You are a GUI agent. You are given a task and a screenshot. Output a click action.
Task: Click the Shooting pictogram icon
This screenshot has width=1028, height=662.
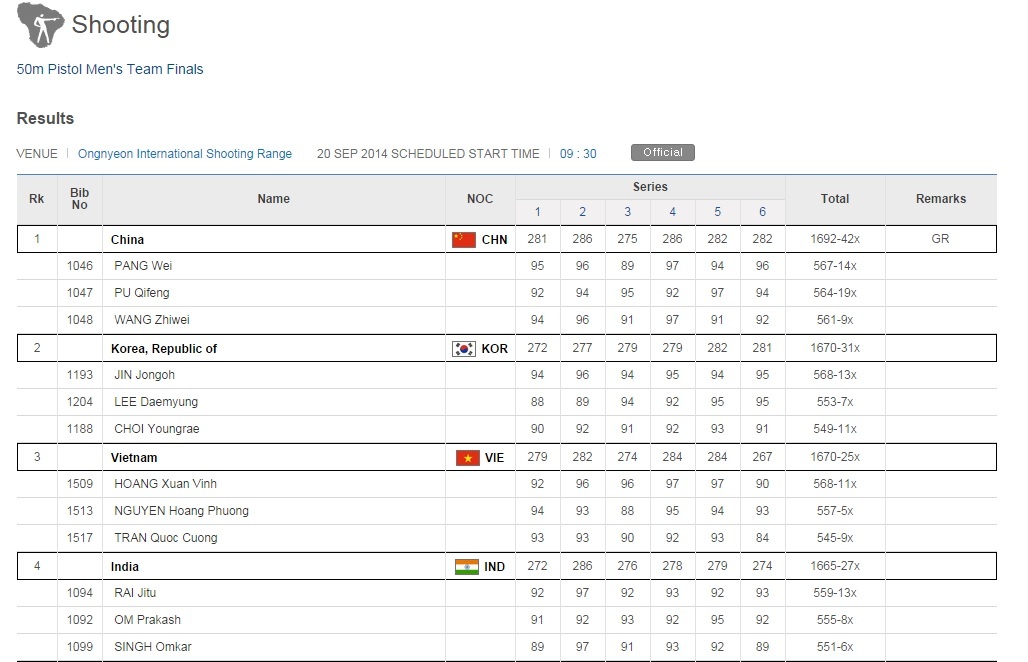pos(41,26)
